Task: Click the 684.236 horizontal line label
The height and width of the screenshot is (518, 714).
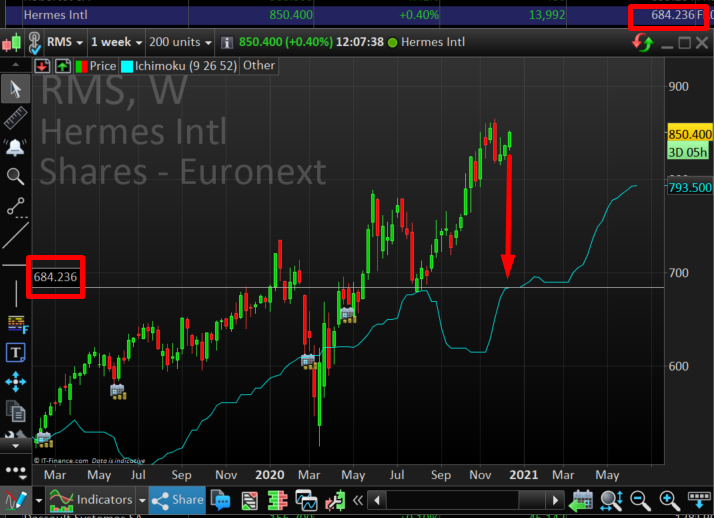Action: pyautogui.click(x=56, y=277)
